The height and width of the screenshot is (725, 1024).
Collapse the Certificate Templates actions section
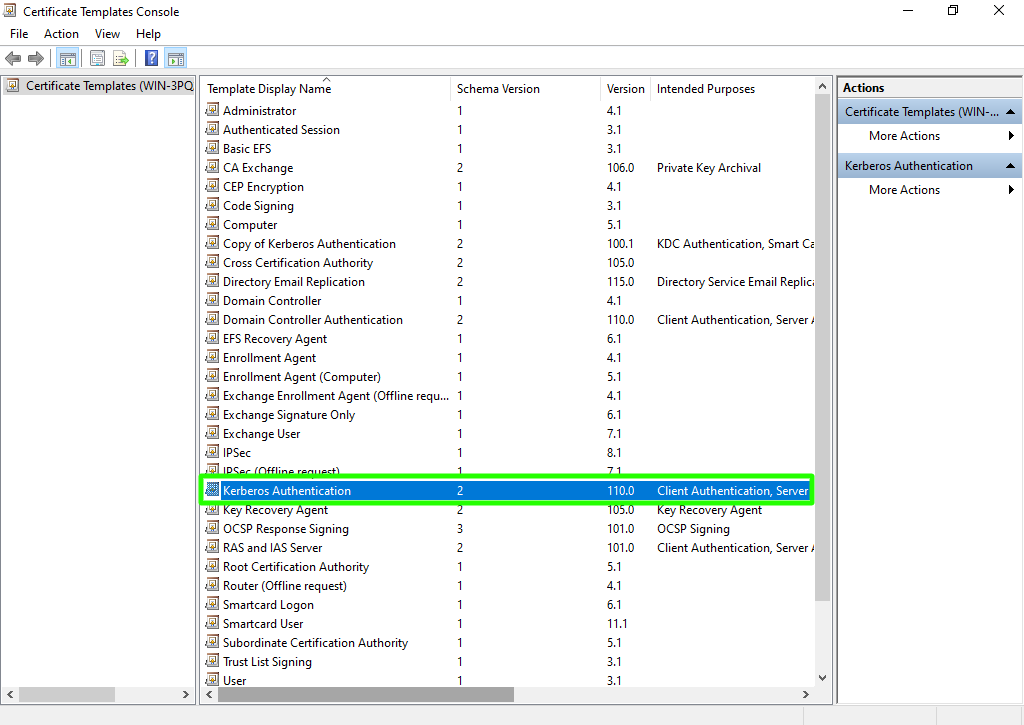coord(1011,112)
